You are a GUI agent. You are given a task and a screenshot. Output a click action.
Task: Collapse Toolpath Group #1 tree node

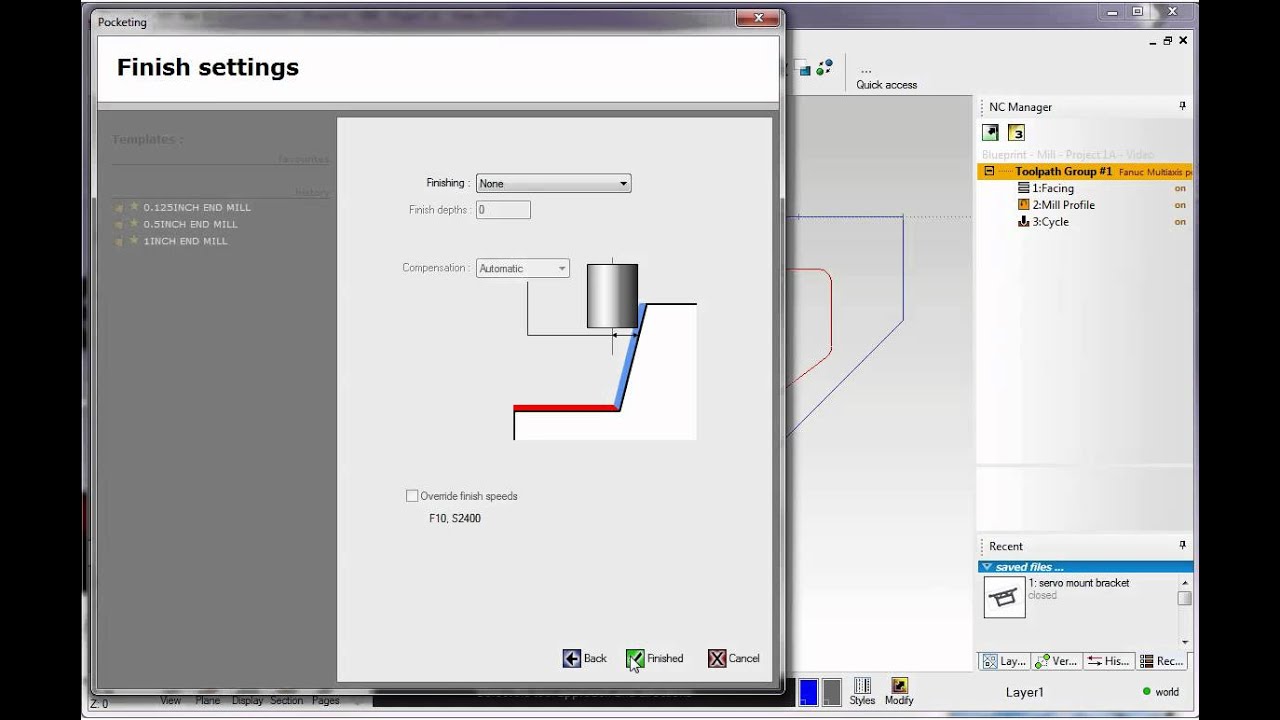tap(990, 172)
